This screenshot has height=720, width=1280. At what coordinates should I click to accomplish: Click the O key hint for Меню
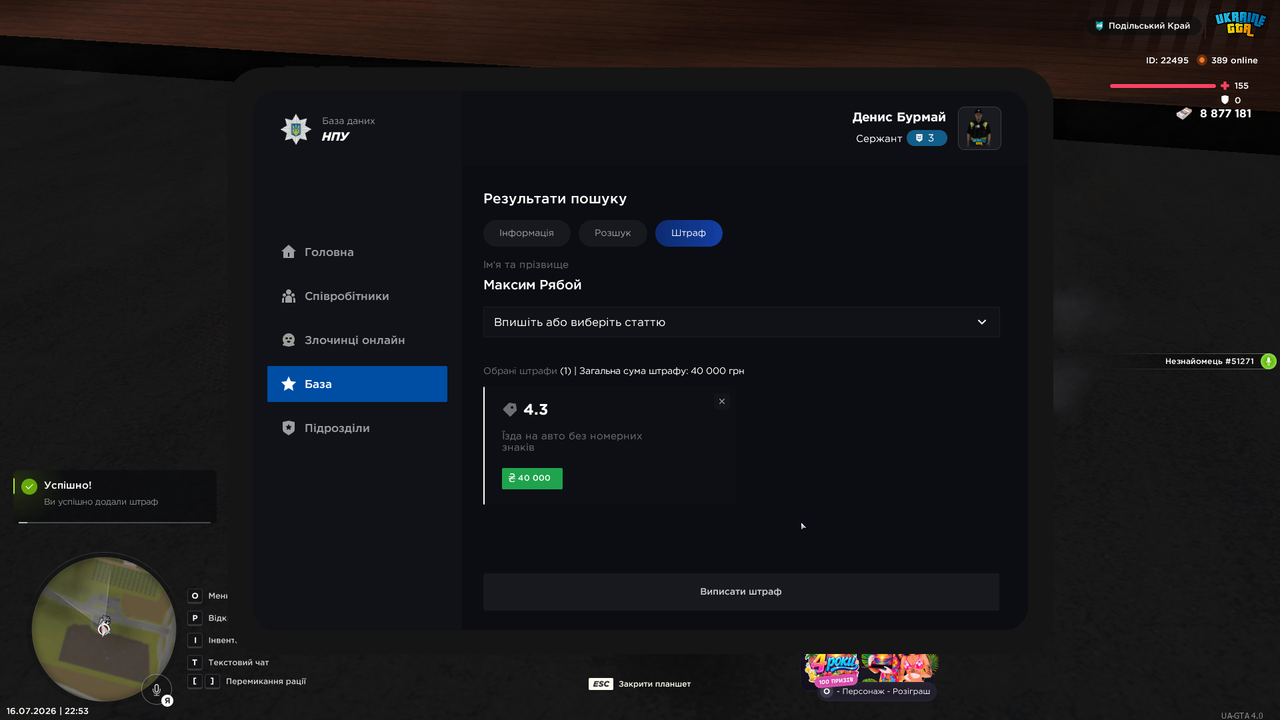[x=195, y=596]
